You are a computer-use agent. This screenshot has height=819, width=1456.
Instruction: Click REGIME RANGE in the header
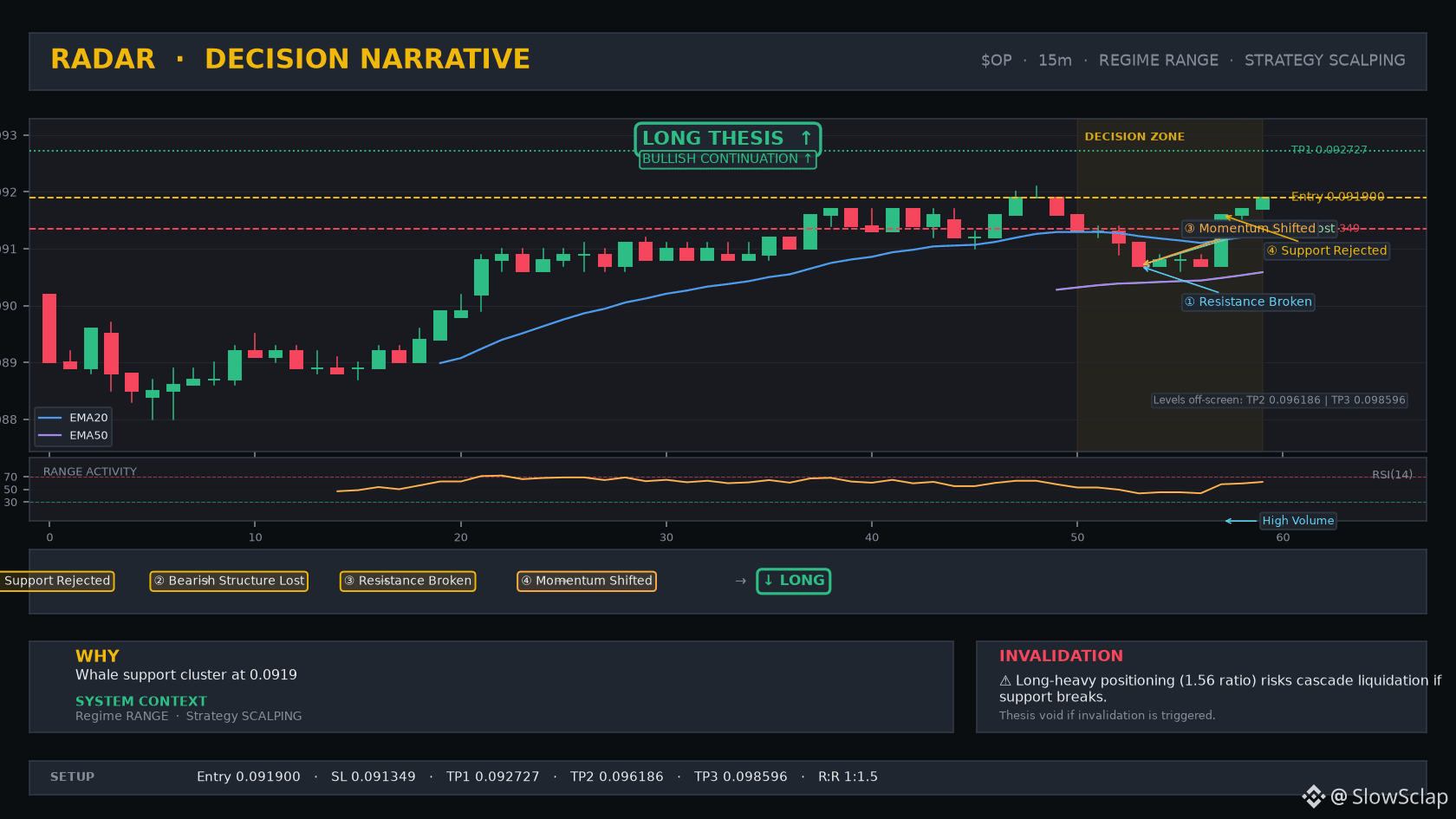click(1158, 61)
